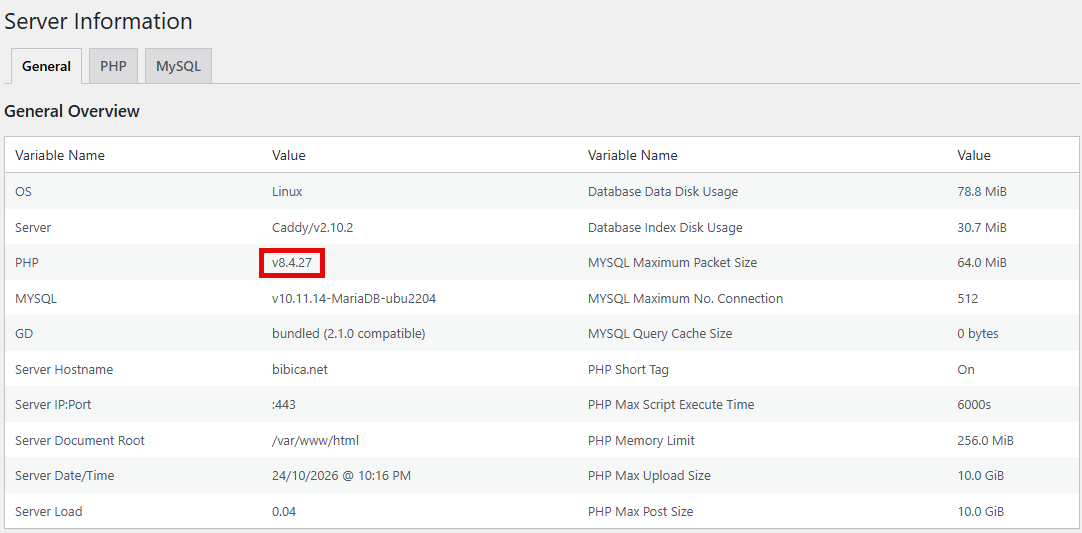
Task: Click the 'Server Date/Time' label
Action: click(65, 476)
